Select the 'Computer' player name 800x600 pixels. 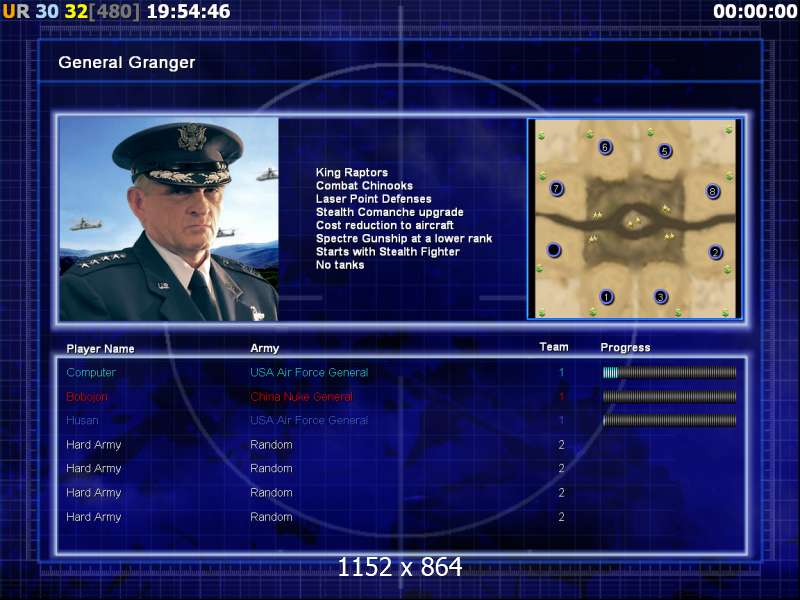click(91, 372)
